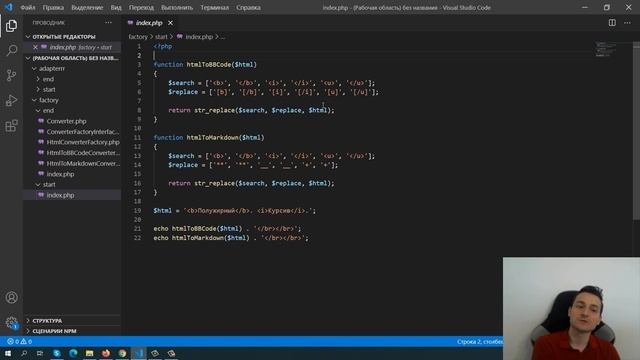Screen dimensions: 640x360
Task: Click the VS Code logo in title bar
Action: pyautogui.click(x=9, y=7)
